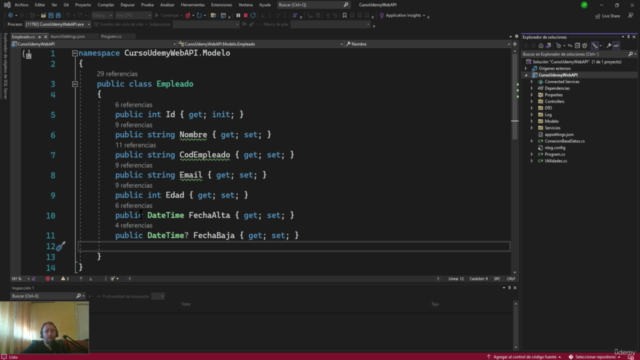
Task: Click the error count icon in editor status
Action: point(48,279)
